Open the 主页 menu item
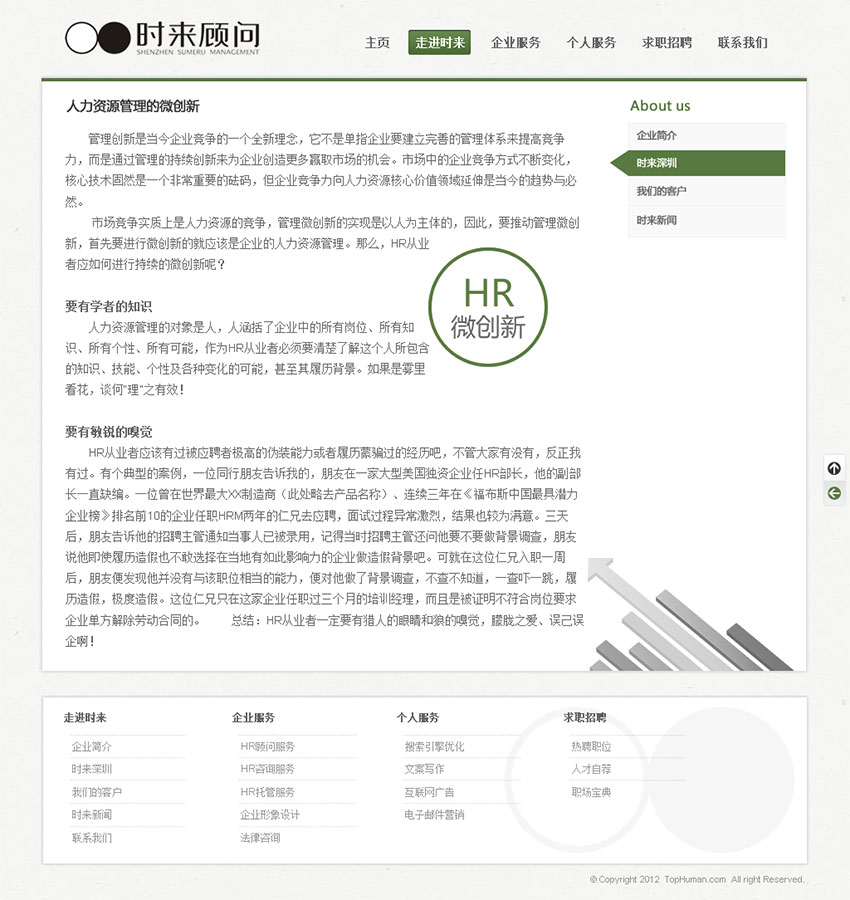850x900 pixels. point(377,43)
